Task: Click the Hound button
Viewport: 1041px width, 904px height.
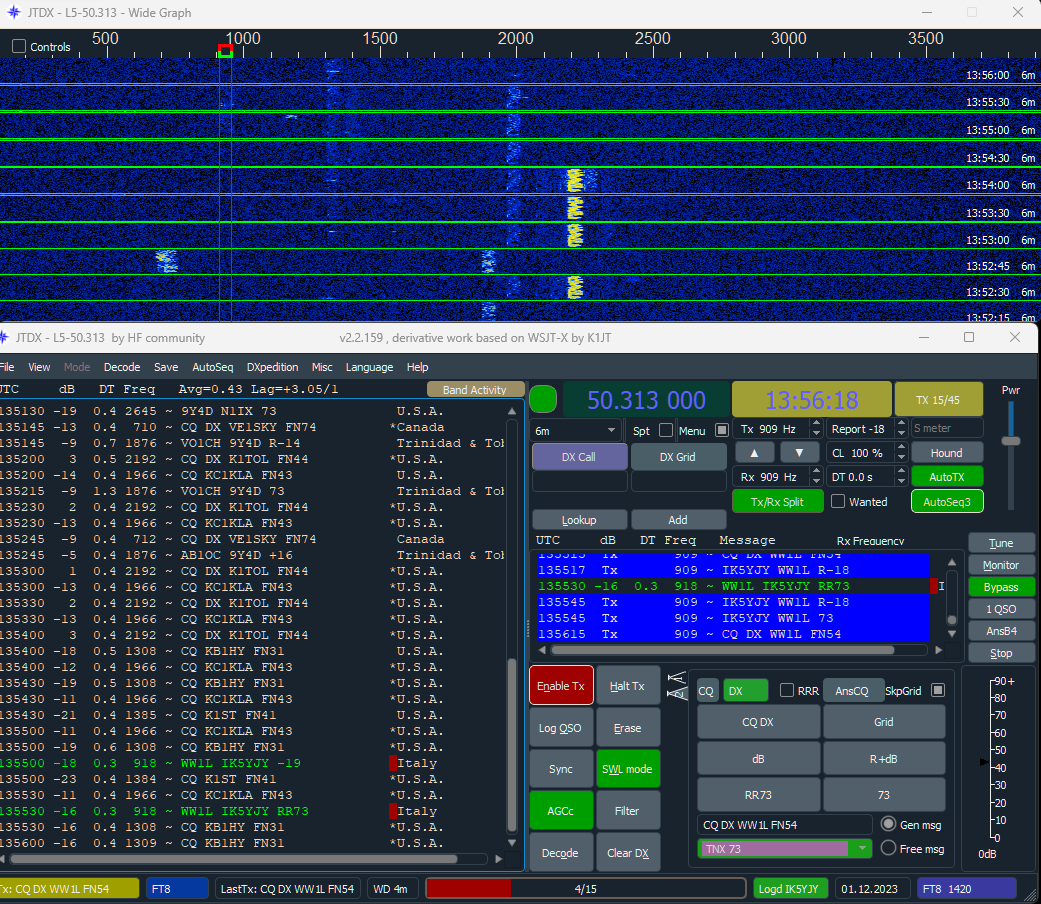Action: point(946,453)
